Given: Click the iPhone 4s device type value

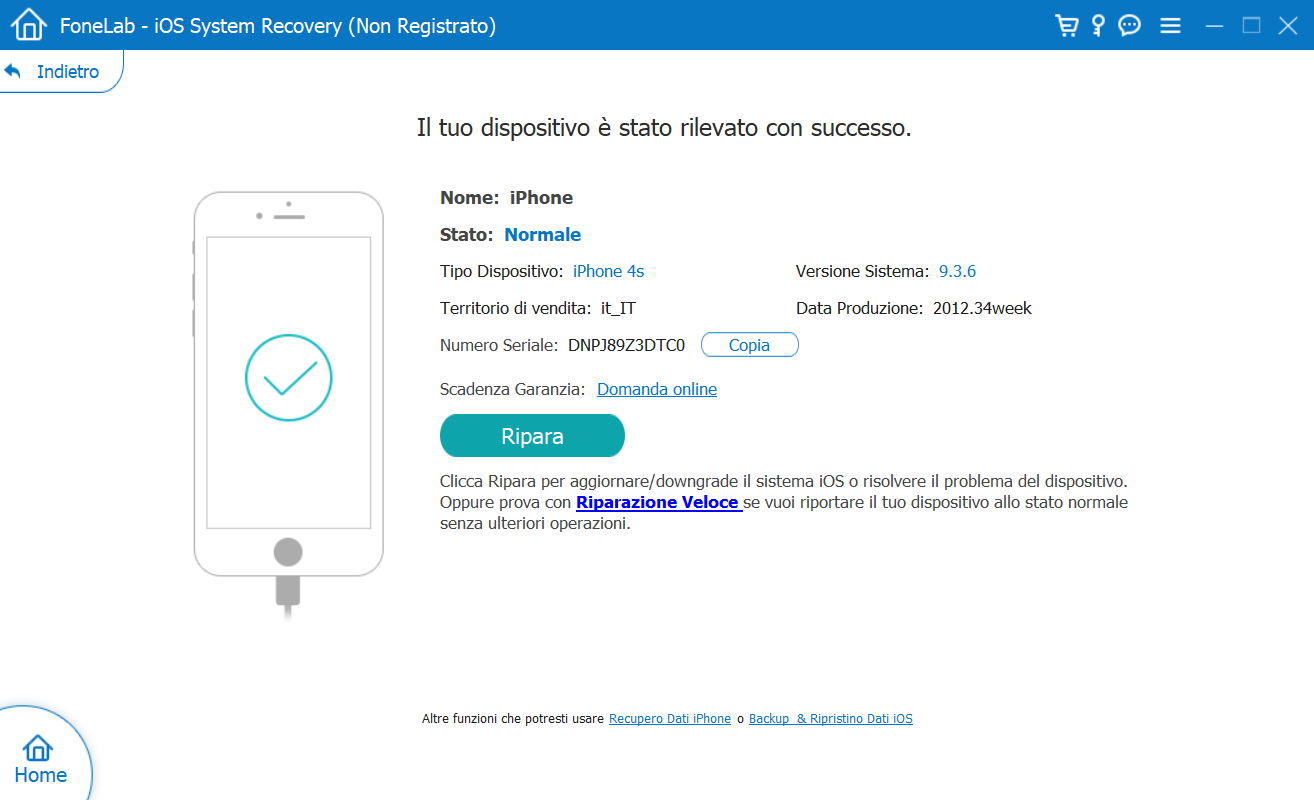Looking at the screenshot, I should click(608, 271).
